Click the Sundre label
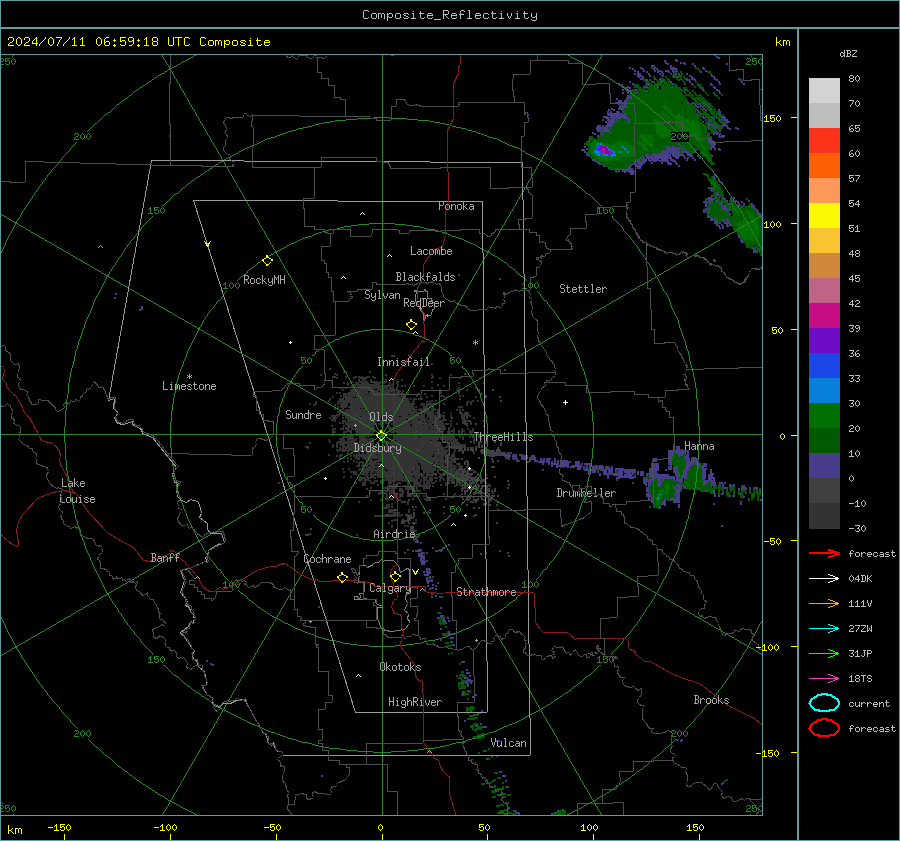 [x=303, y=415]
